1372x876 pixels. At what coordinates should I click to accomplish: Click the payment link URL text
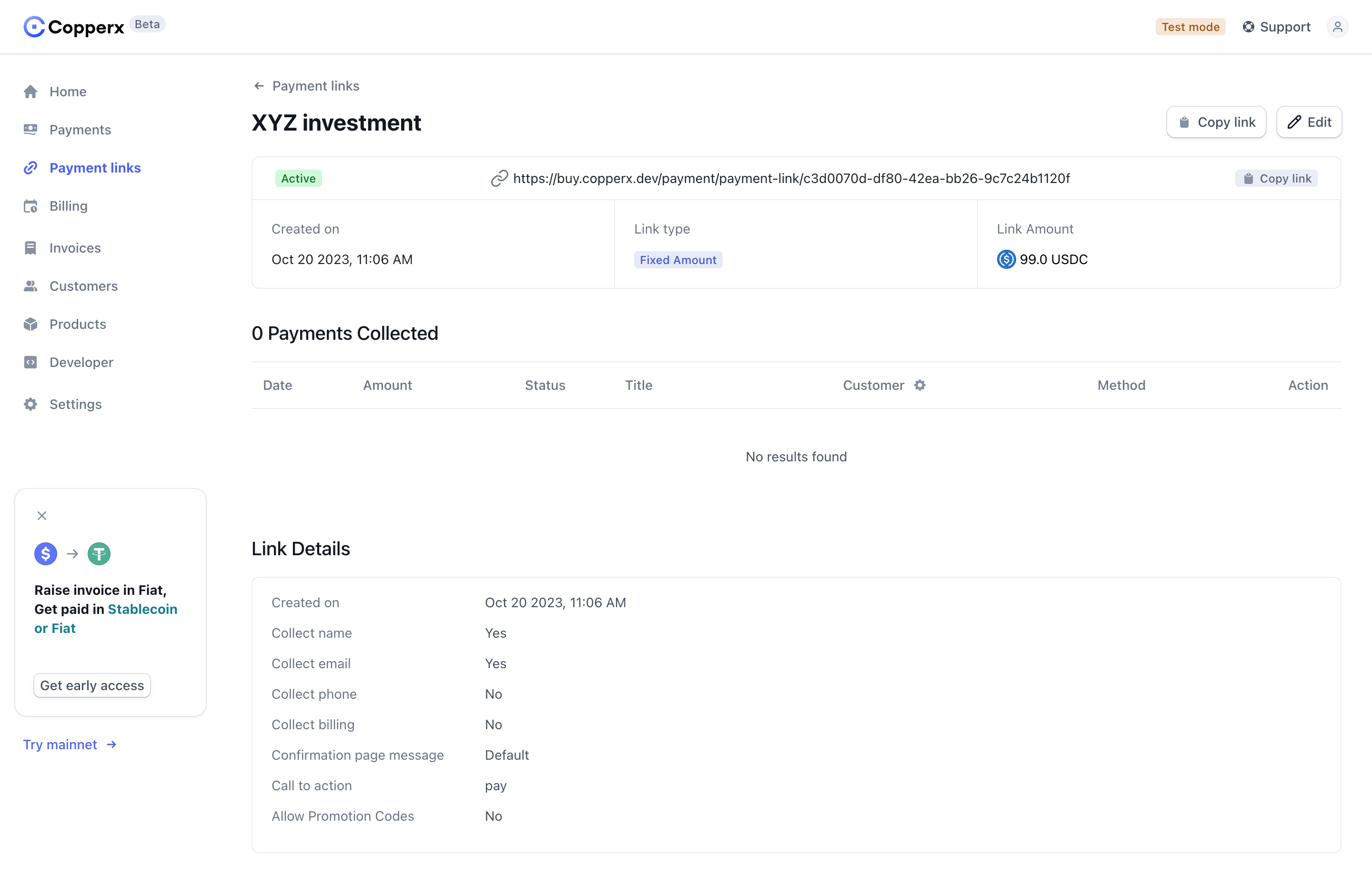pos(791,178)
